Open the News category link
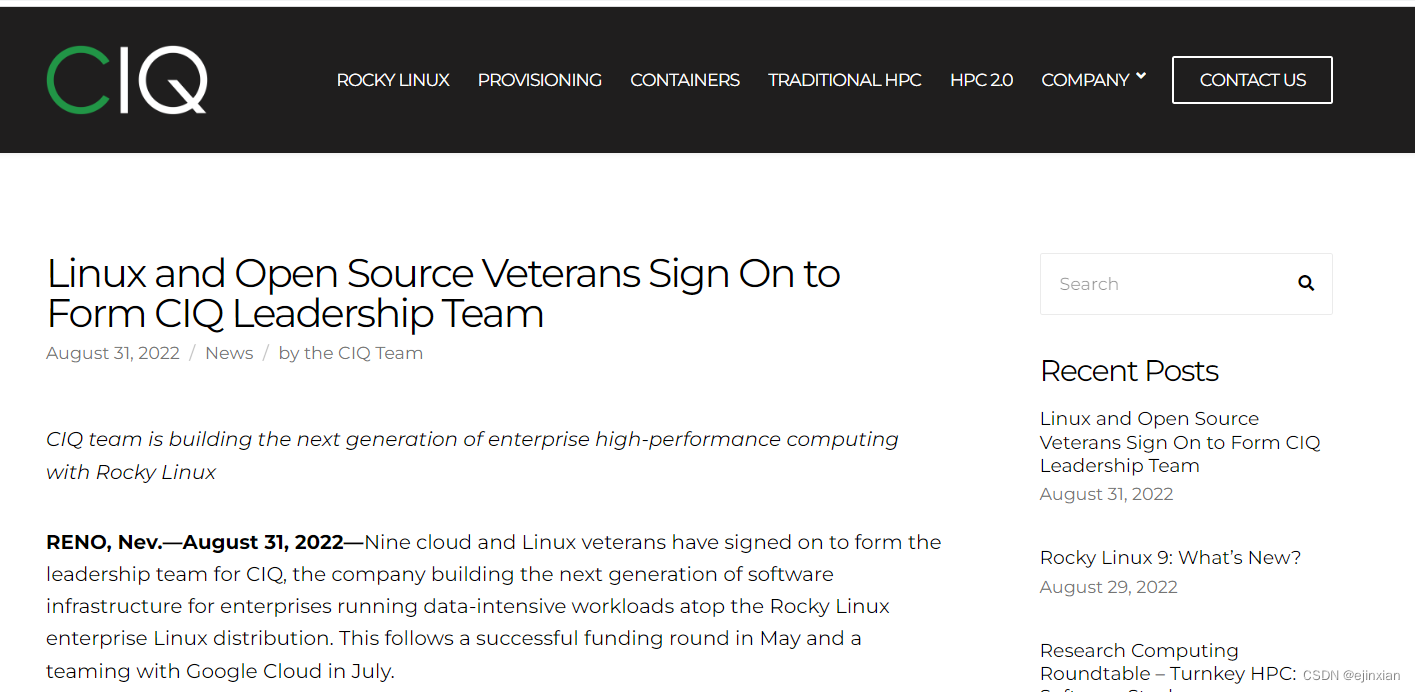The image size is (1415, 692). point(229,353)
